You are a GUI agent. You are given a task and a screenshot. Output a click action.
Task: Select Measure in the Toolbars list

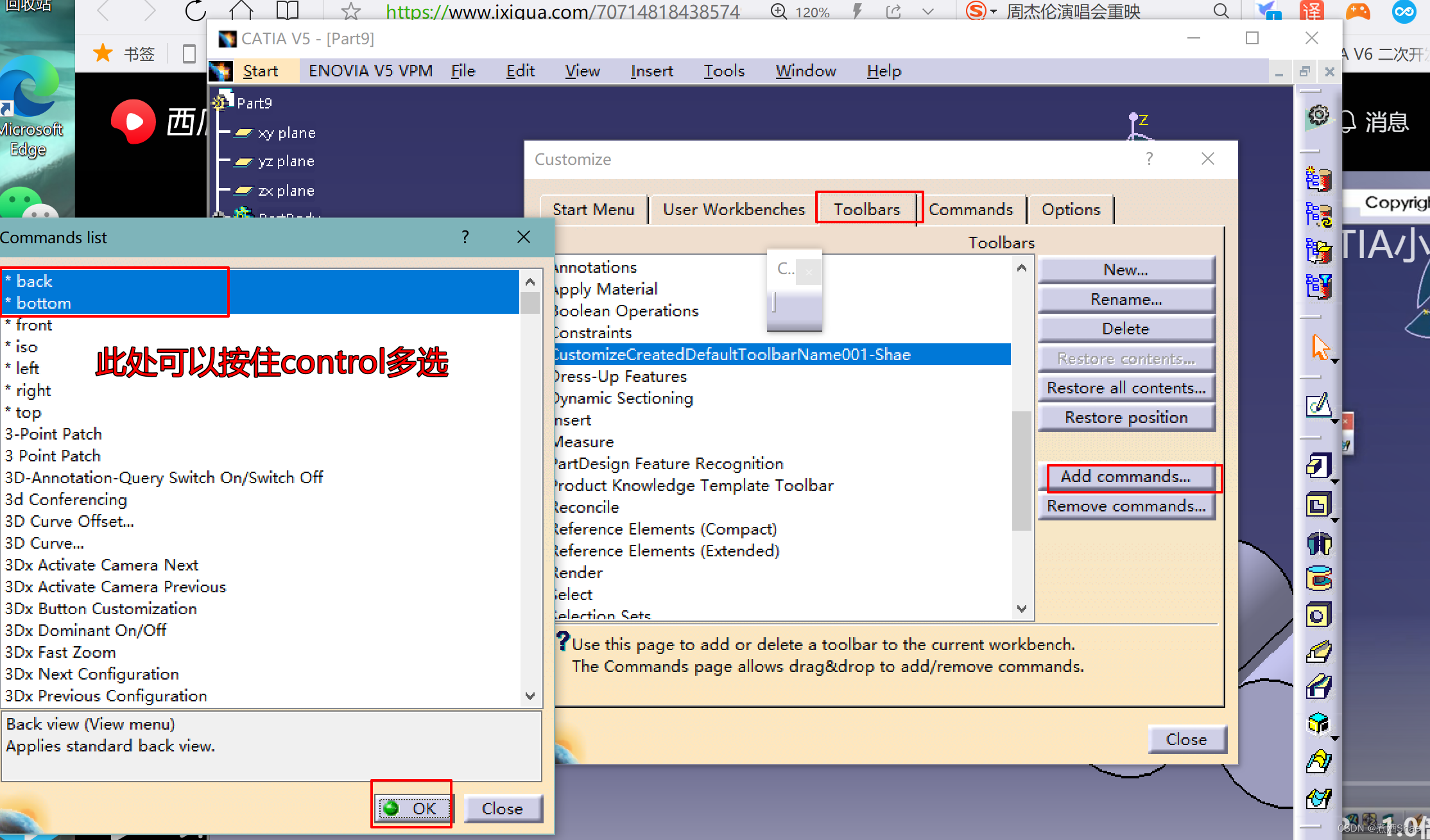click(x=583, y=441)
